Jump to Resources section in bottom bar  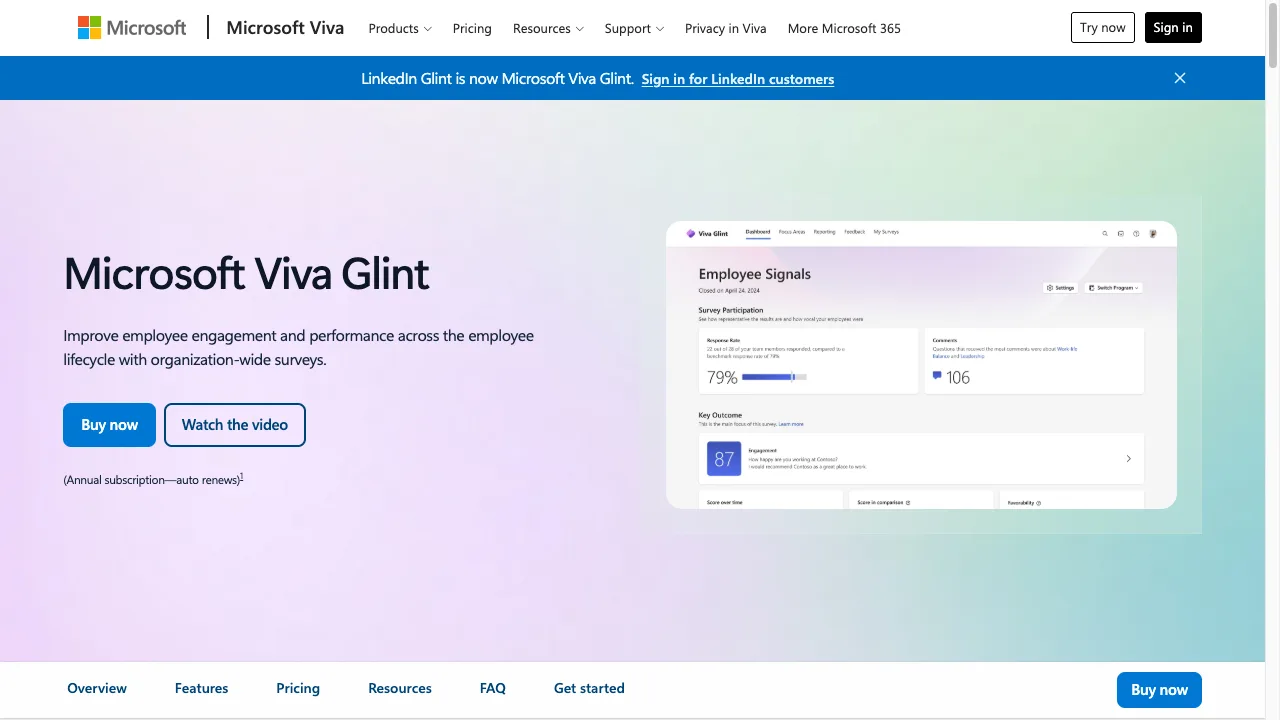click(400, 688)
